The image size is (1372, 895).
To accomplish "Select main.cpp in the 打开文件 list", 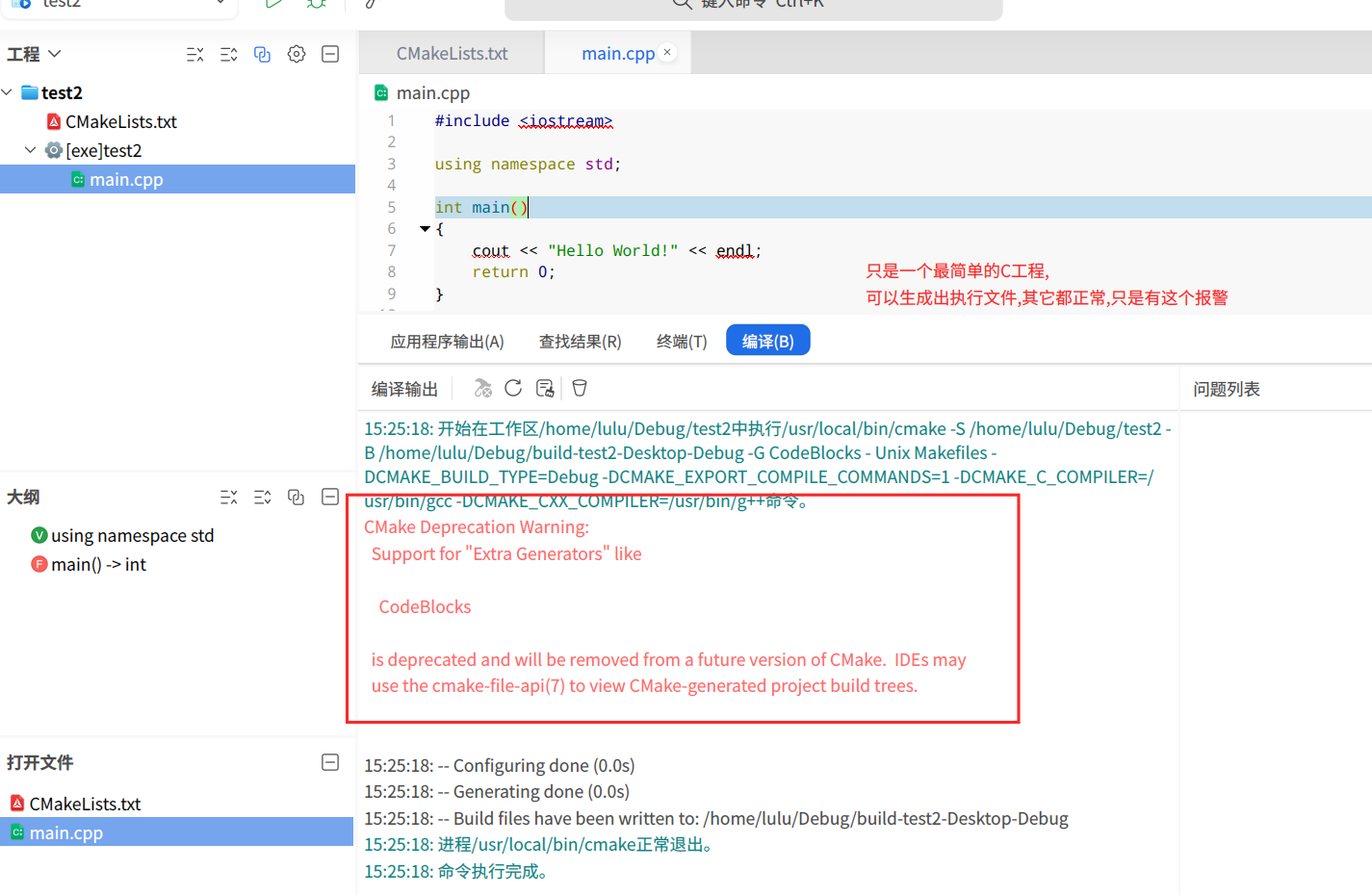I will click(177, 832).
